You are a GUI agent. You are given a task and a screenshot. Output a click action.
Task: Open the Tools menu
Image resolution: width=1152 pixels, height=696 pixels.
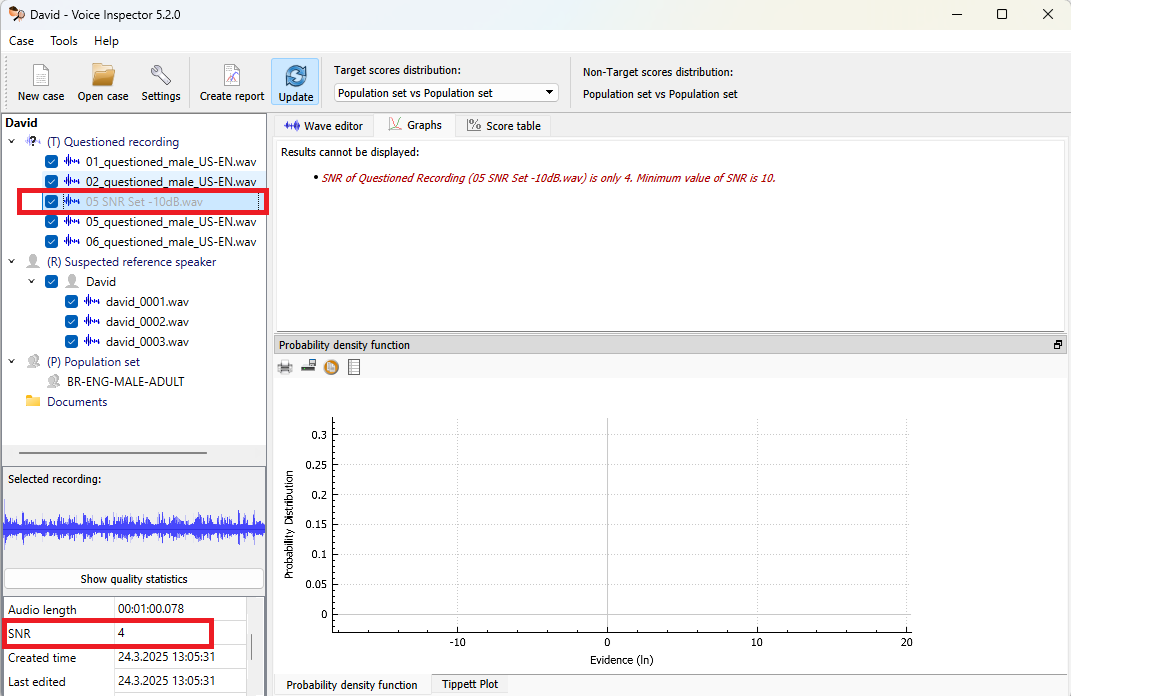point(64,41)
